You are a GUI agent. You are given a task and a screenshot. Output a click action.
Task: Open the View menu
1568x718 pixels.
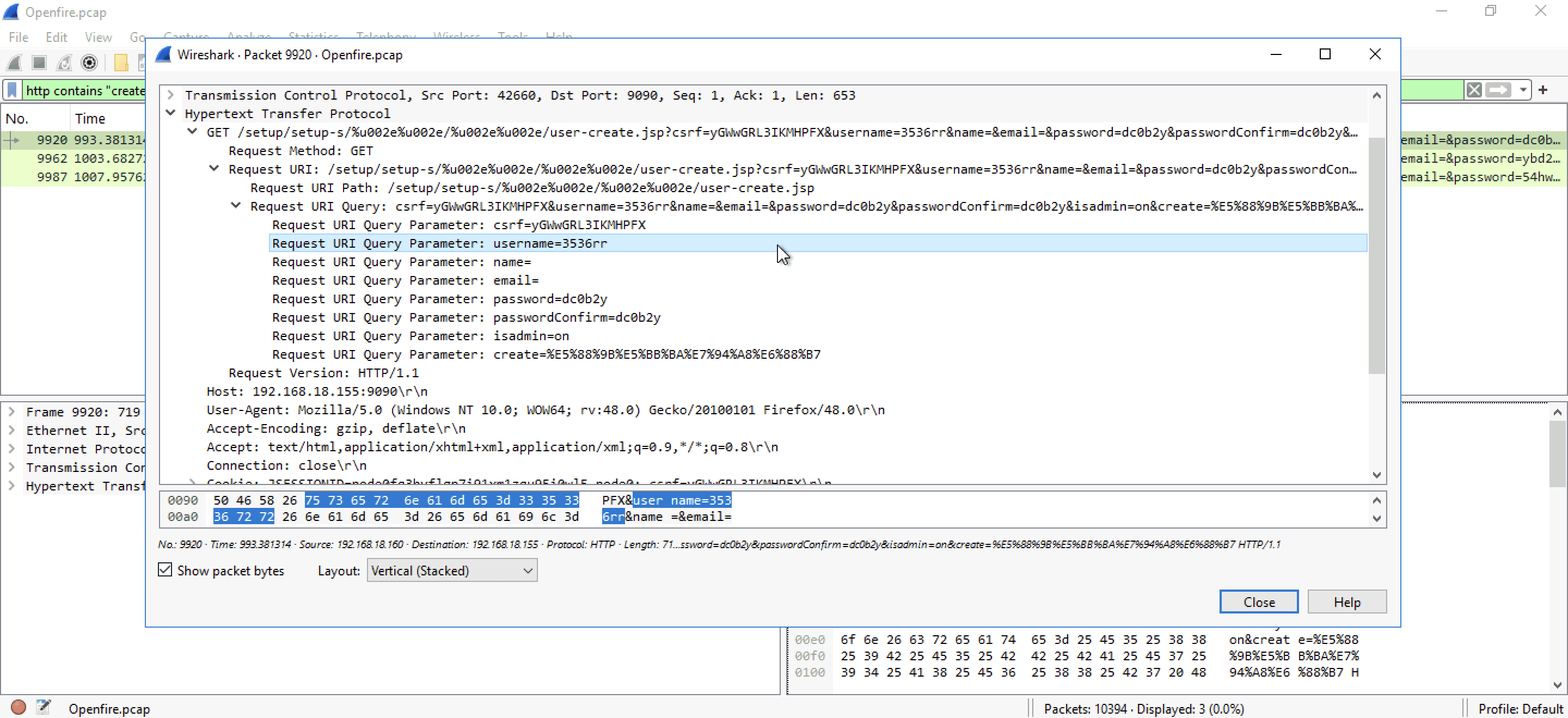[98, 37]
